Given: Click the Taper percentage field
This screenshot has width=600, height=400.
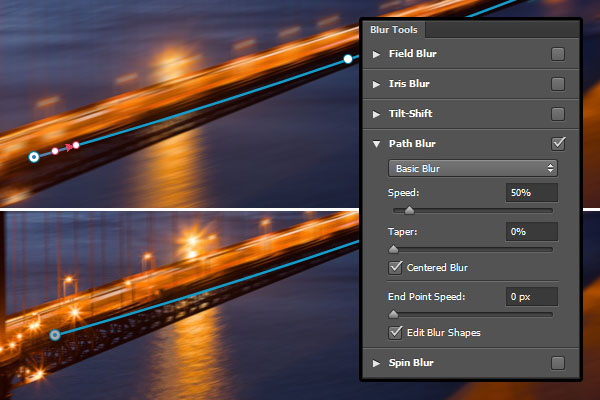Looking at the screenshot, I should 532,232.
